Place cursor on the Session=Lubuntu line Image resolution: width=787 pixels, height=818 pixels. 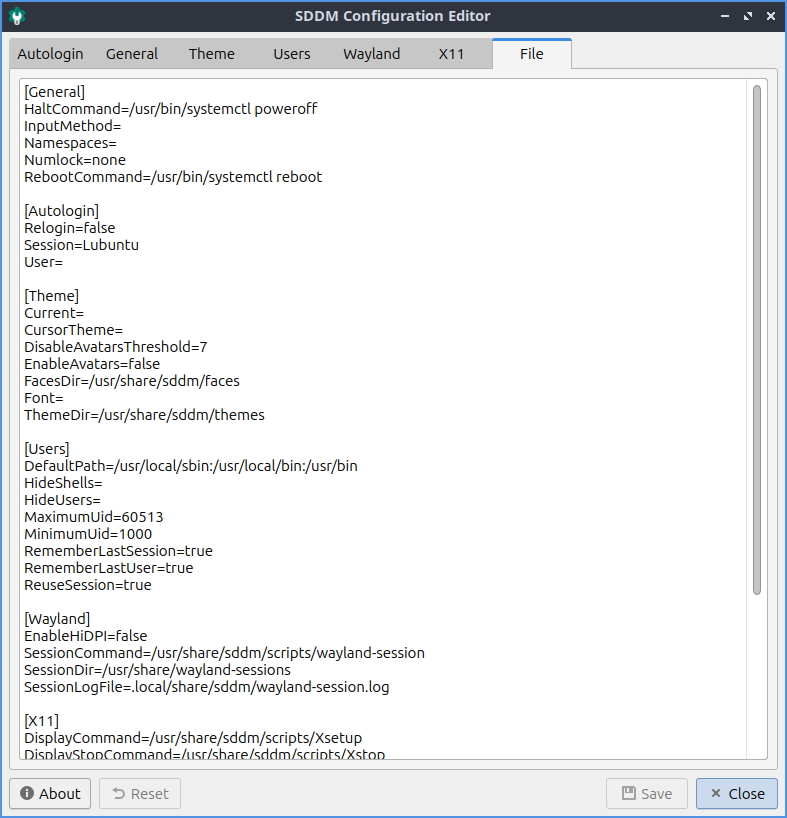tap(82, 245)
